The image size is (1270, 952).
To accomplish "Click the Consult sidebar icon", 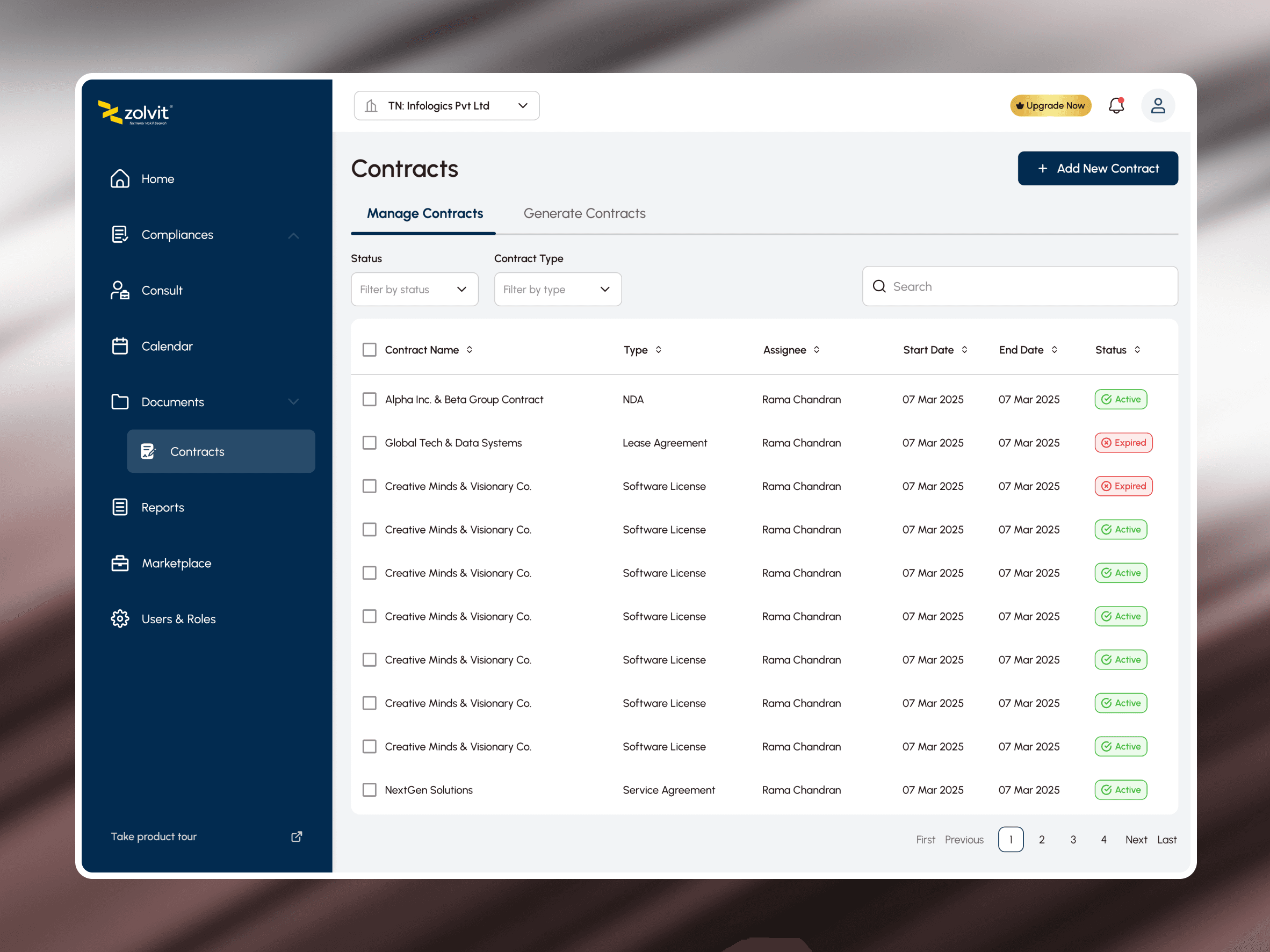I will [x=119, y=291].
